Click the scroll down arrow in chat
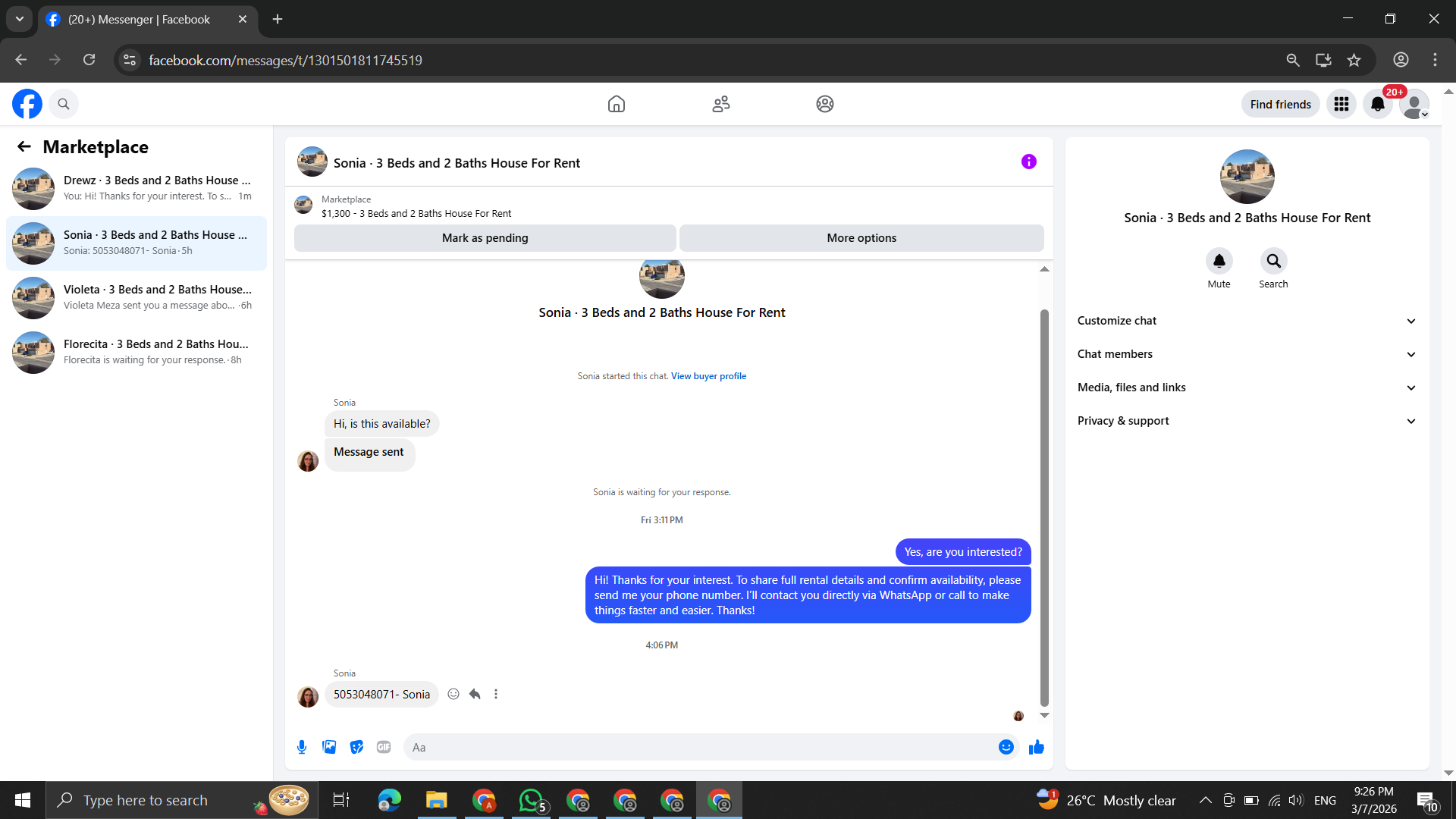 coord(1044,715)
